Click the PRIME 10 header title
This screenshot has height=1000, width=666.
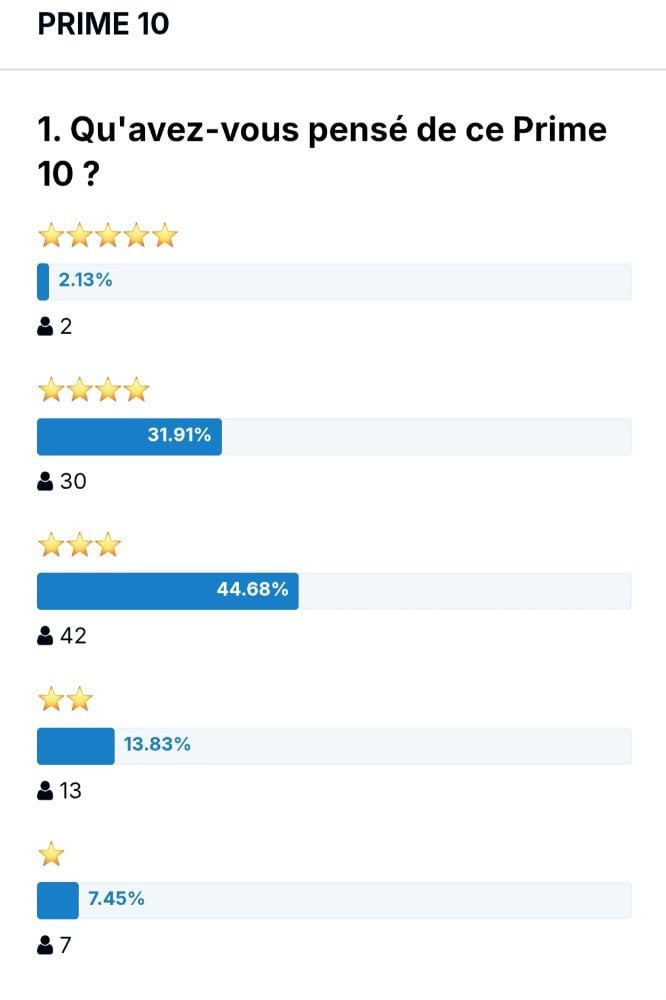point(103,24)
